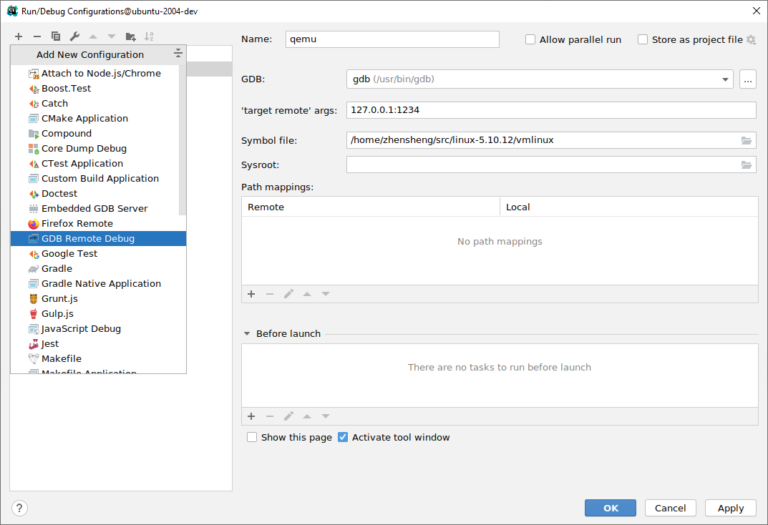Screen dimensions: 768x525
Task: Add a Before launch task with plus
Action: pyautogui.click(x=251, y=416)
